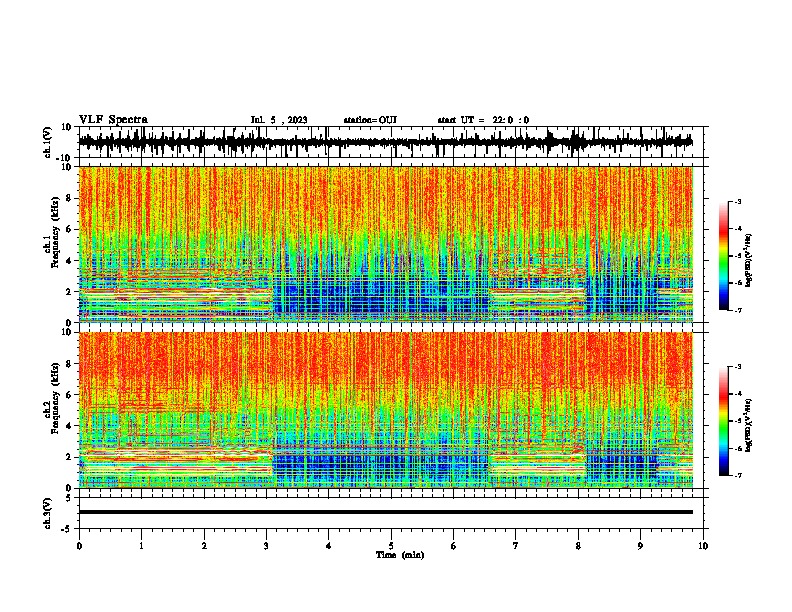Click the 'station=OUJ' header text
The width and height of the screenshot is (792, 612).
click(x=370, y=120)
